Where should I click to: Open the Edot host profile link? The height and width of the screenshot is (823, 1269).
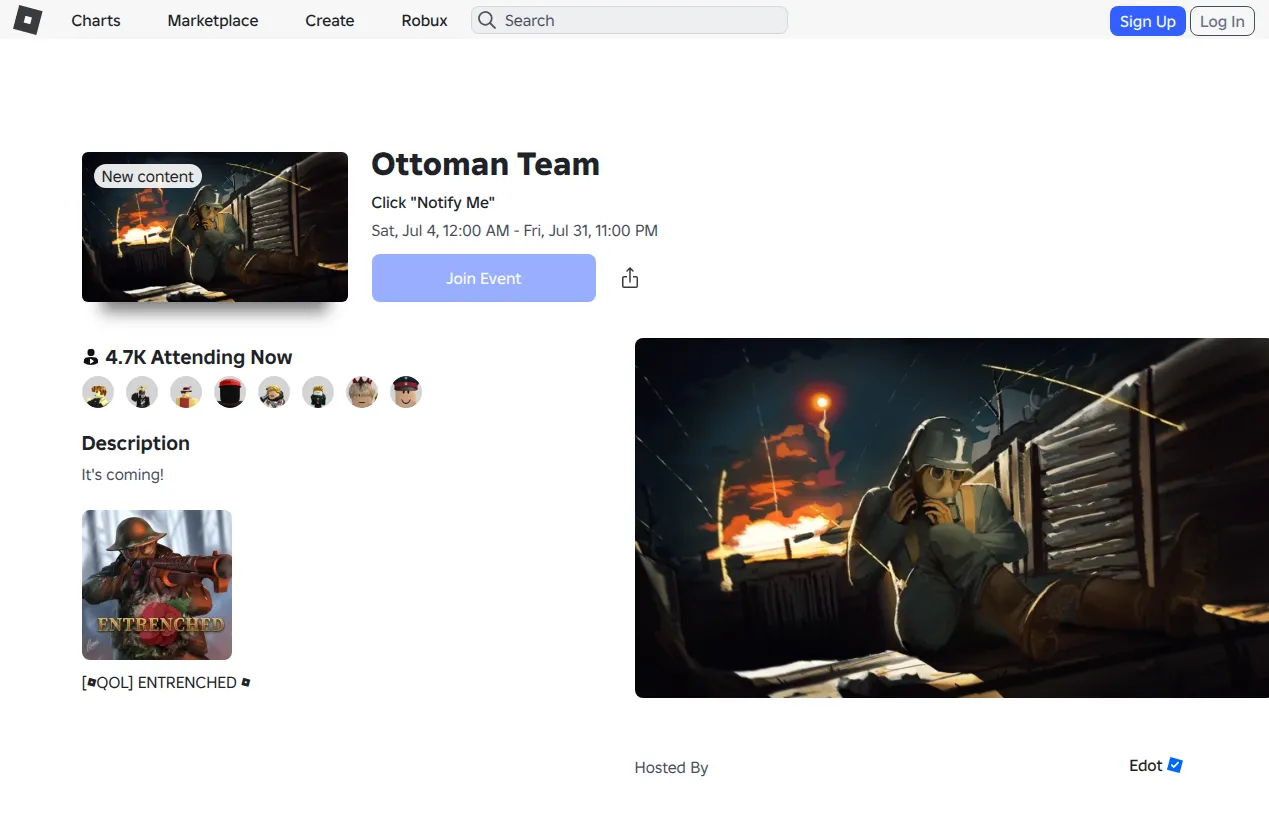pyautogui.click(x=1146, y=765)
